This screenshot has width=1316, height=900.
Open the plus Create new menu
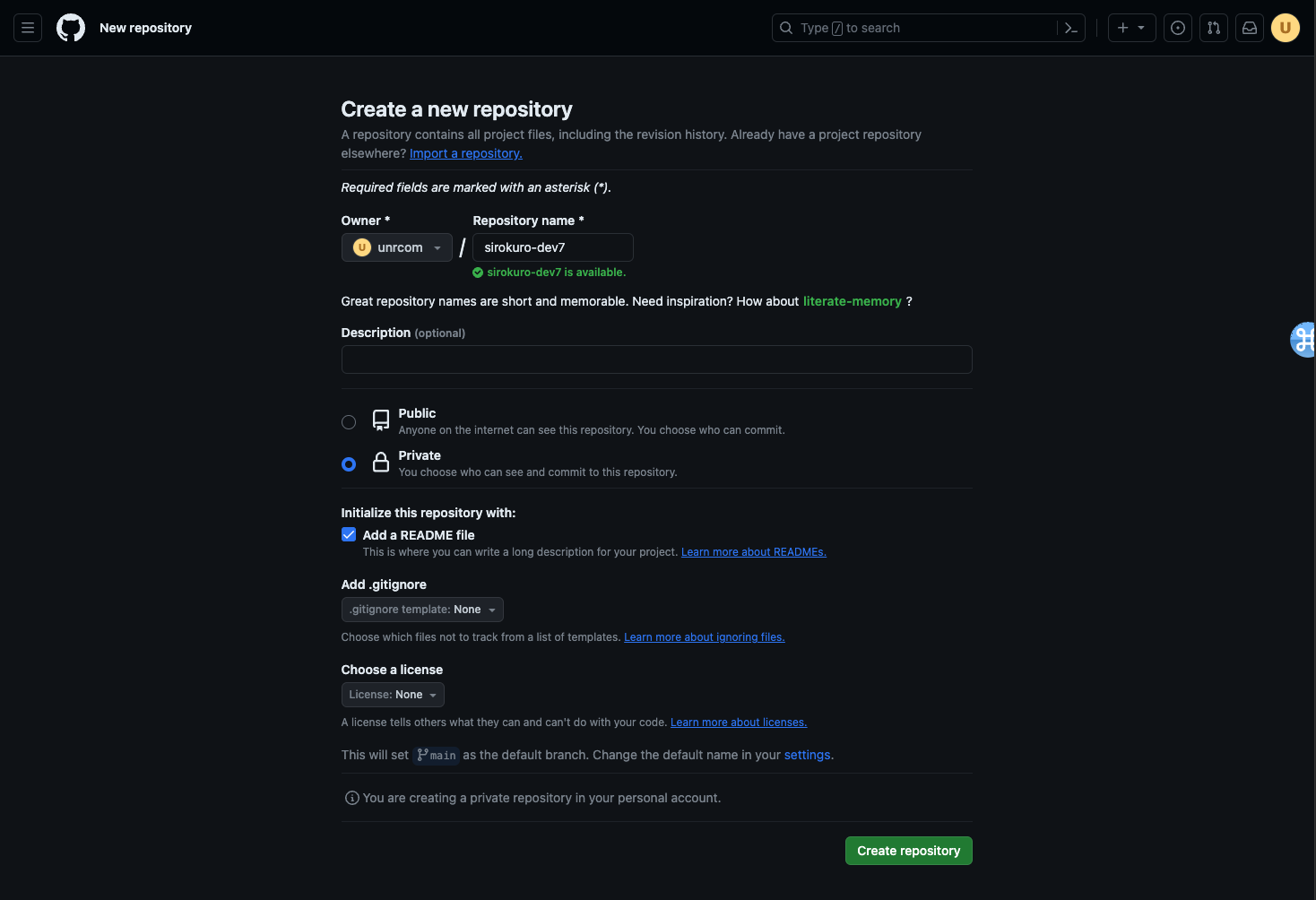(x=1131, y=28)
